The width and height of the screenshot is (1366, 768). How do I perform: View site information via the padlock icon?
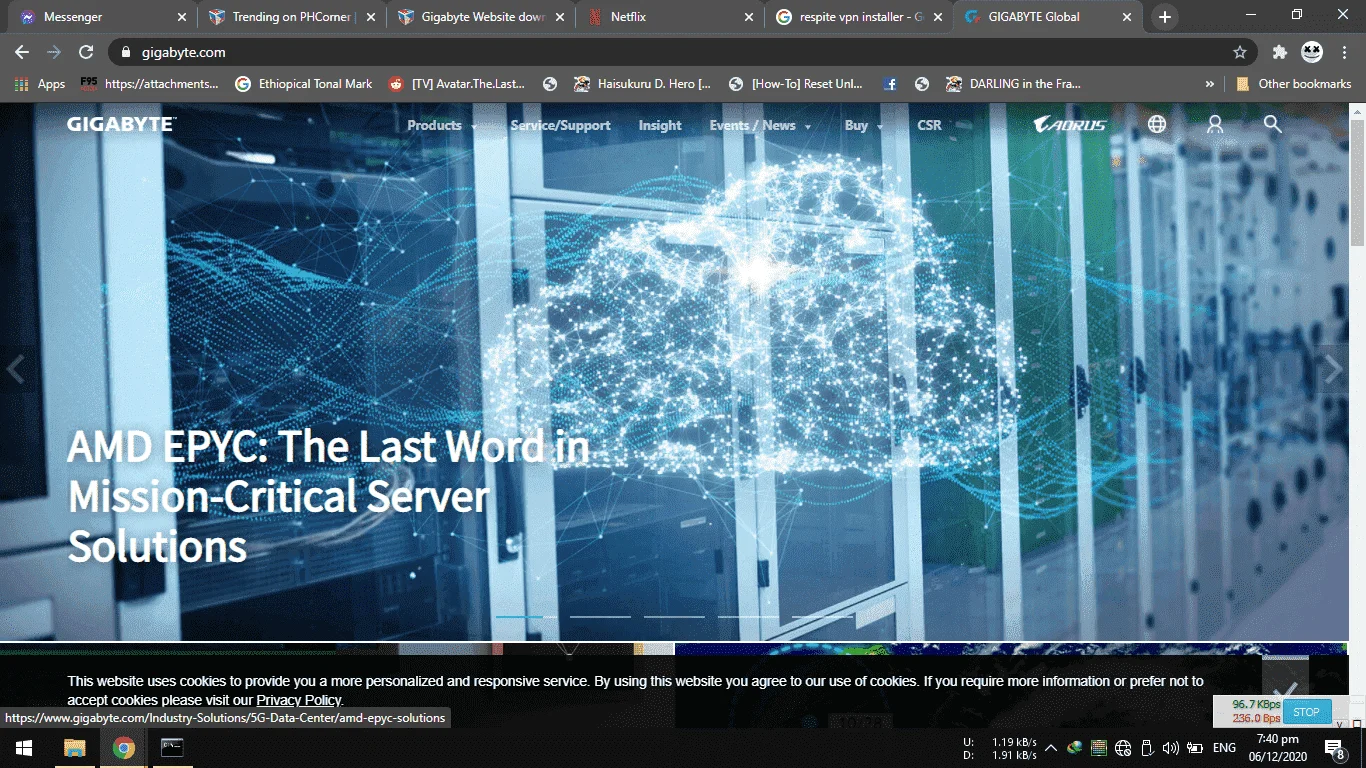coord(126,52)
